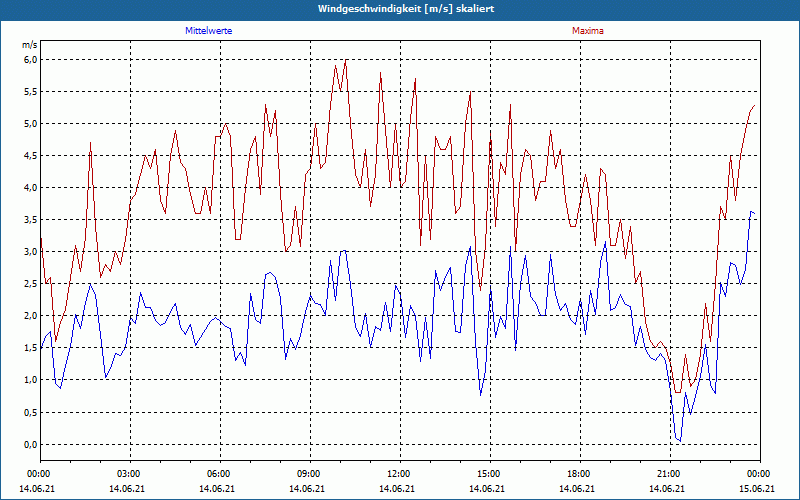Screen dimensions: 800x500
Task: Click the 00:00 label above 14.06.21
Action: click(37, 474)
